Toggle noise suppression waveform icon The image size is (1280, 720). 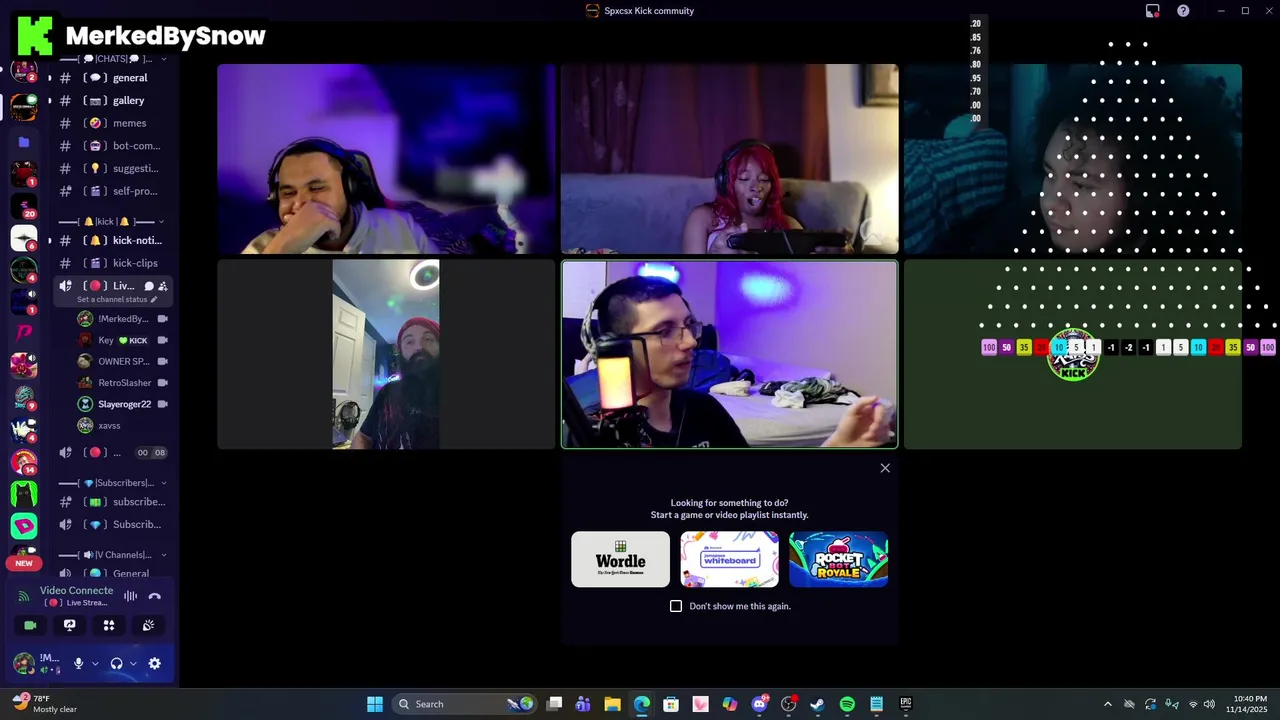click(x=130, y=596)
